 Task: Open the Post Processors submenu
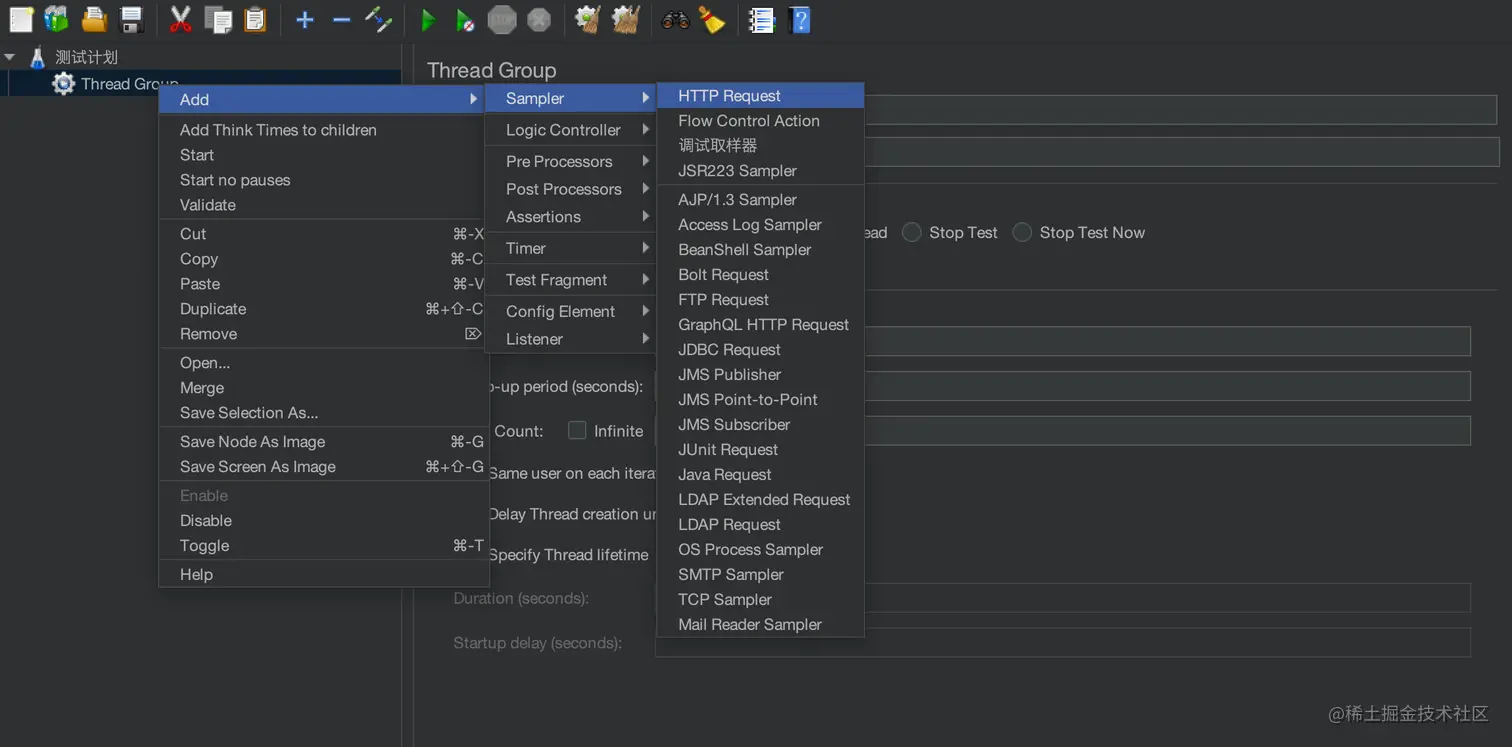(x=571, y=189)
